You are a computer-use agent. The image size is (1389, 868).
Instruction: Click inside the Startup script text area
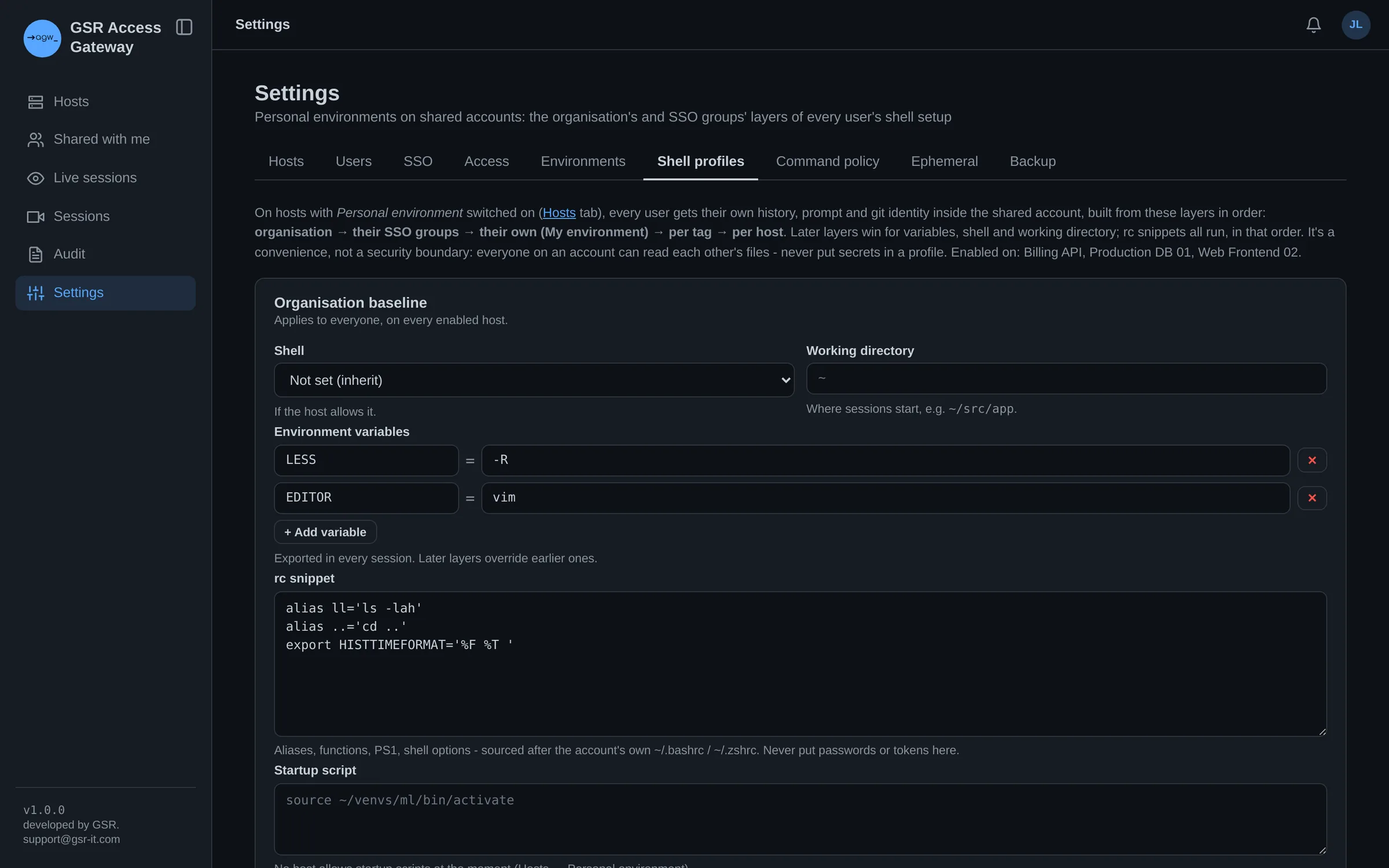coord(800,819)
